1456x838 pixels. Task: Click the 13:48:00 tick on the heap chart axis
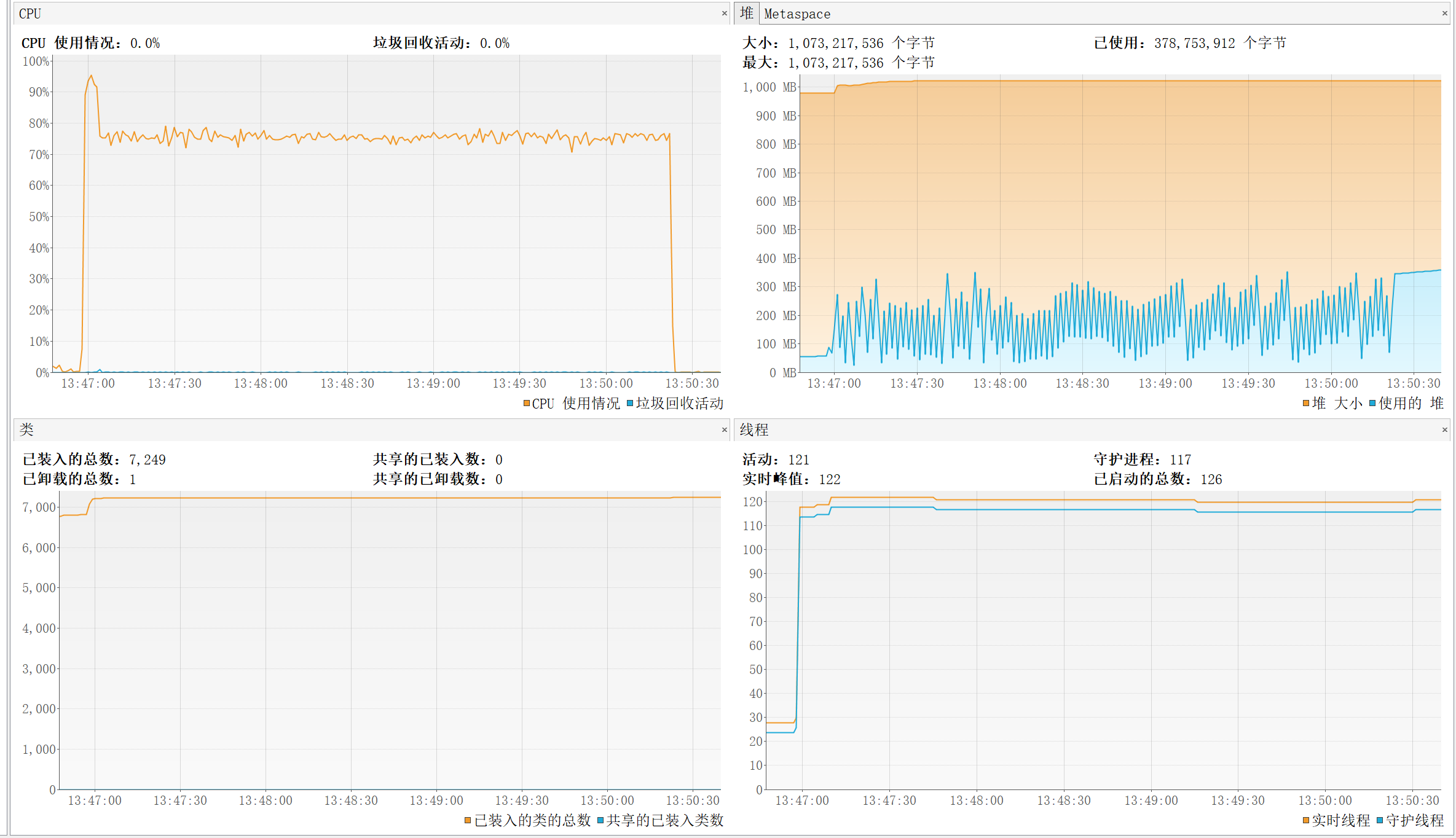tap(1000, 383)
